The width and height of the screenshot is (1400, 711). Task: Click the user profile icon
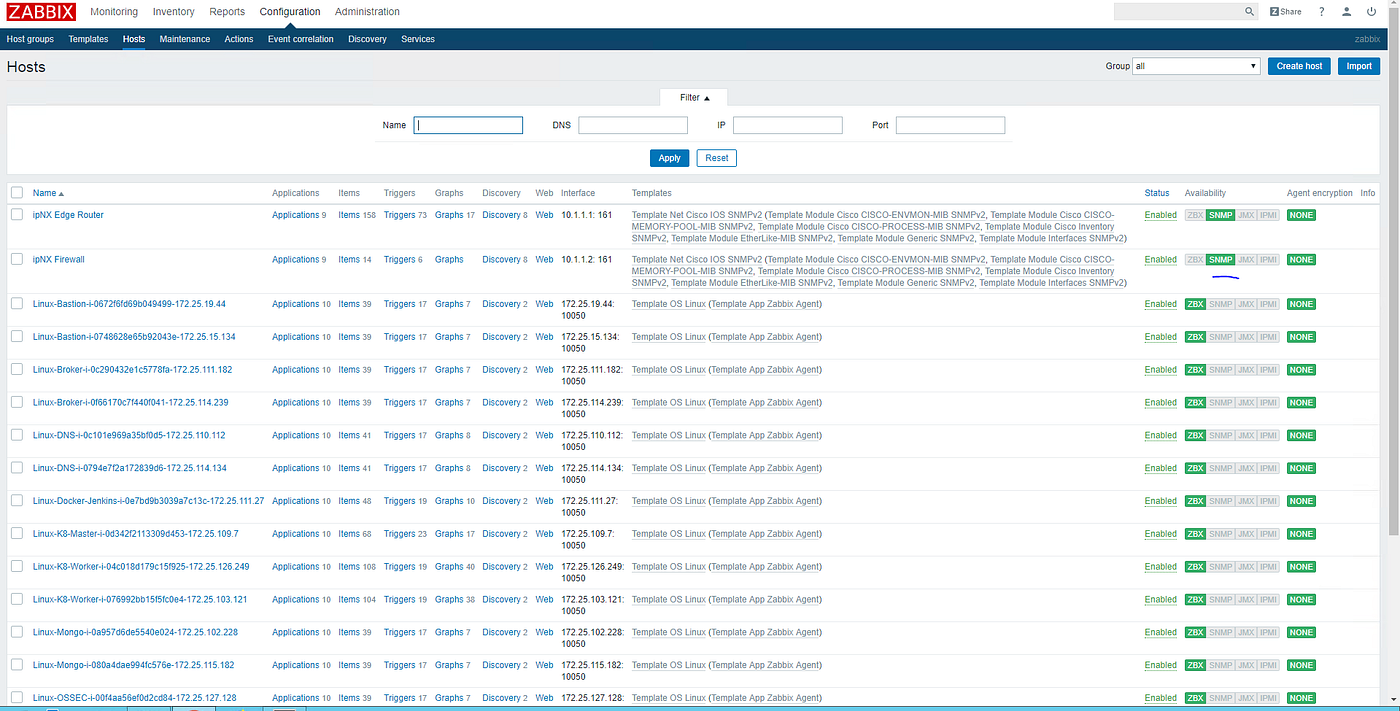pyautogui.click(x=1345, y=11)
